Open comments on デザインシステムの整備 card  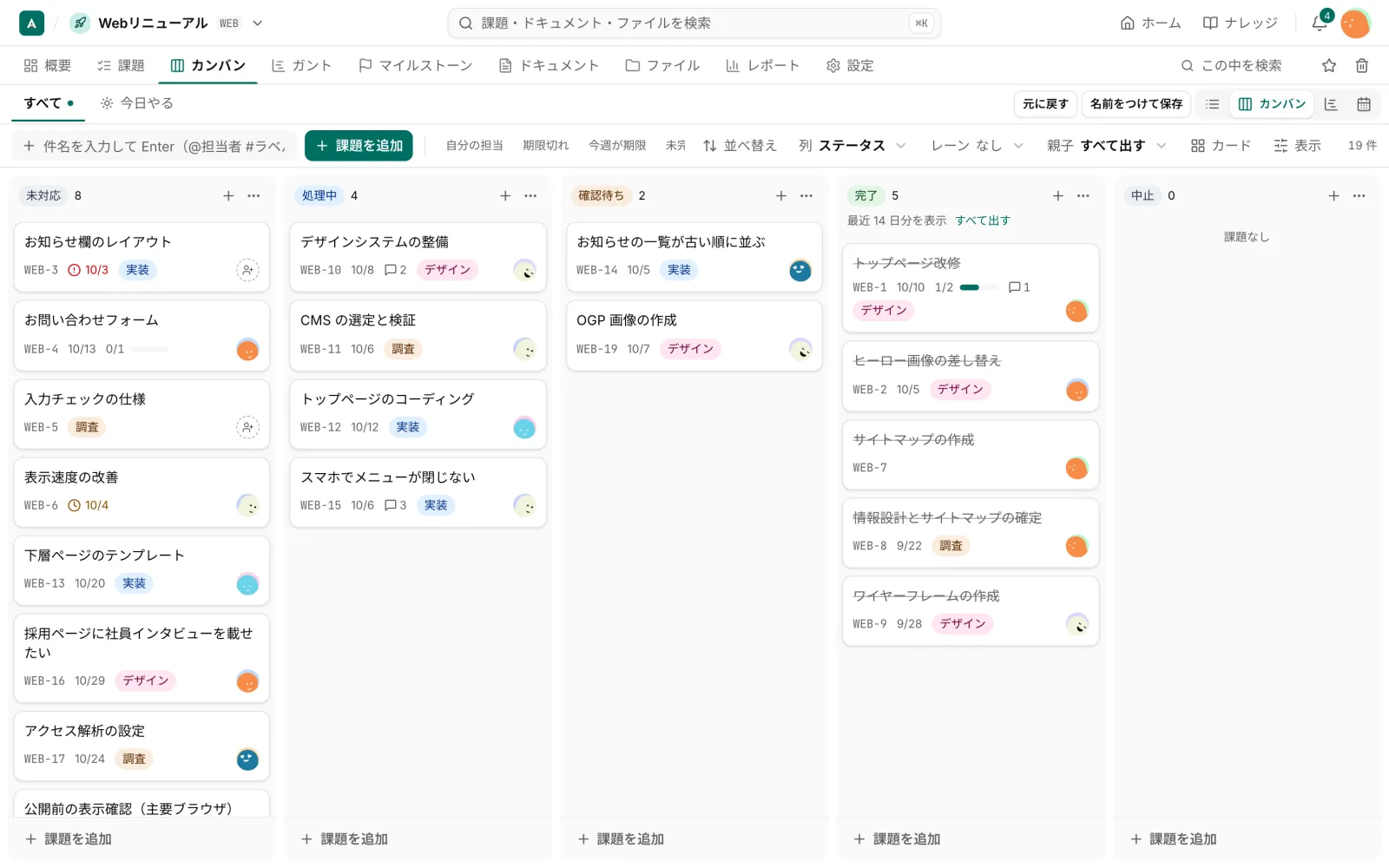tap(395, 270)
